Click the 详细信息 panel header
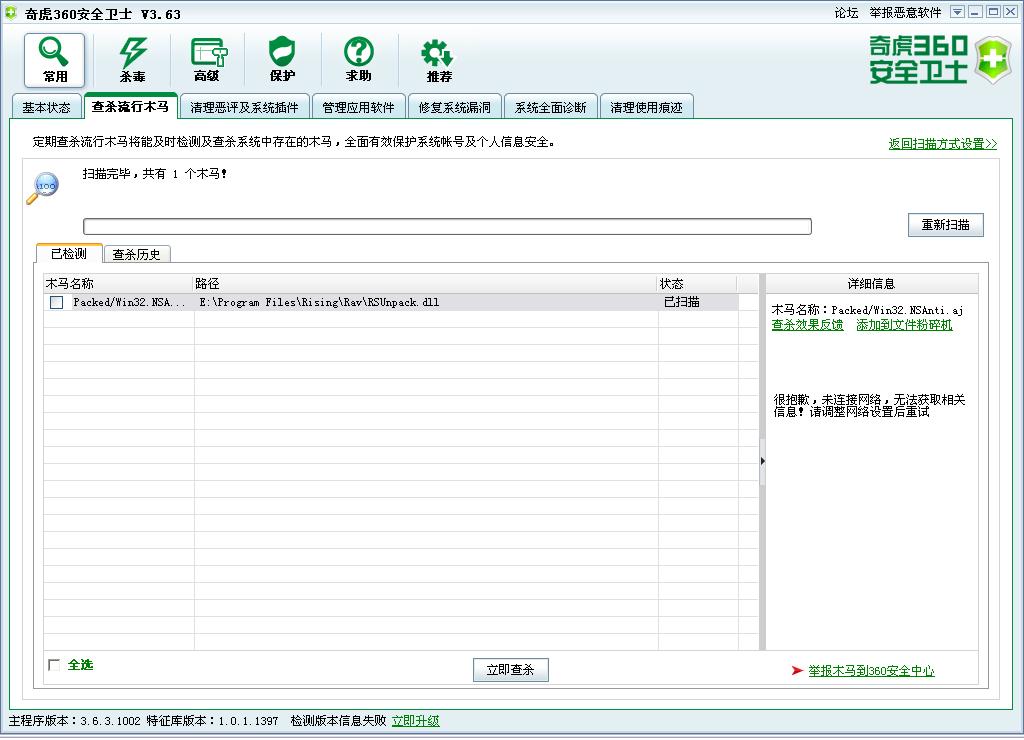Screen dimensions: 1024x740 point(872,283)
